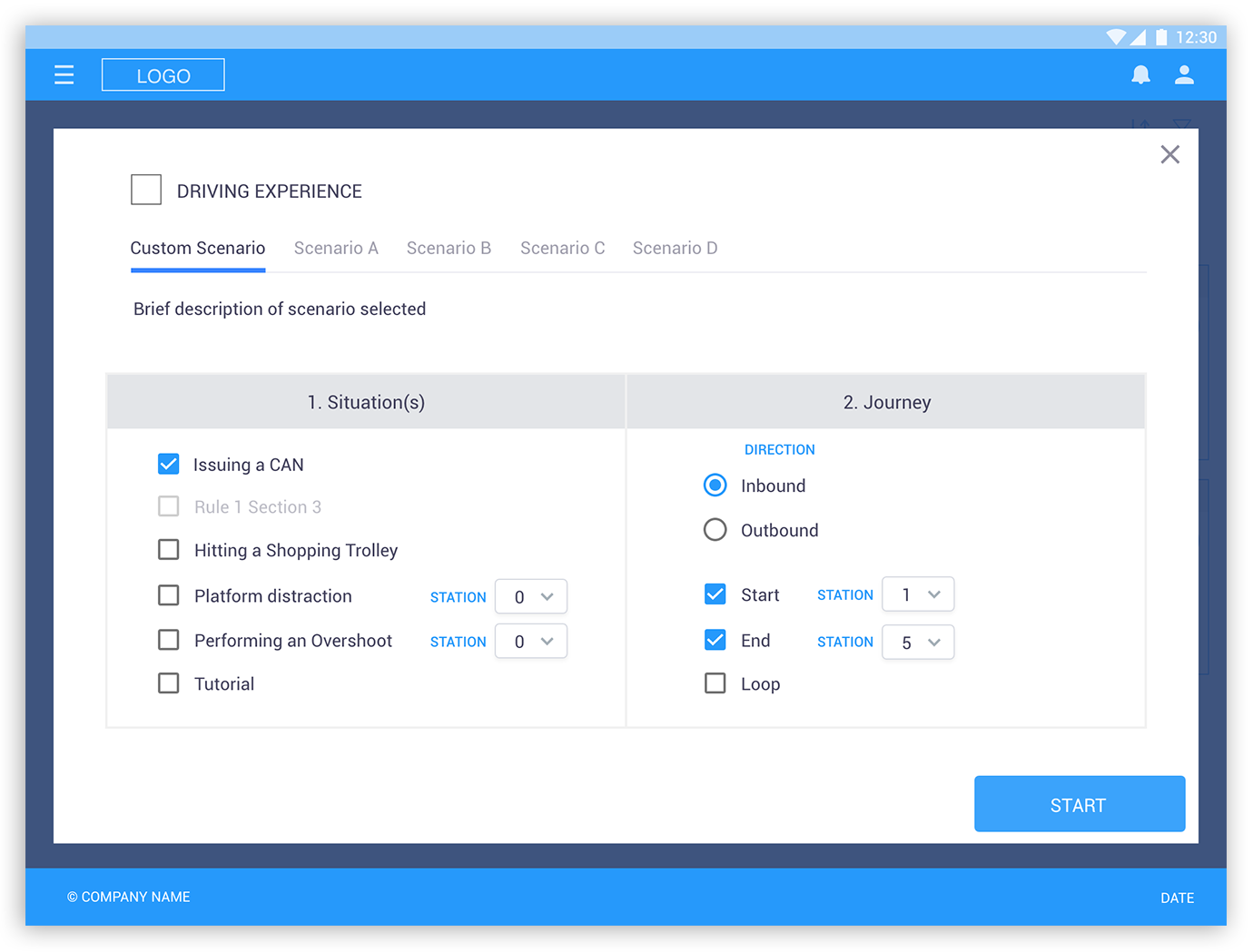Switch to Scenario C tab
1253x952 pixels.
click(x=562, y=248)
